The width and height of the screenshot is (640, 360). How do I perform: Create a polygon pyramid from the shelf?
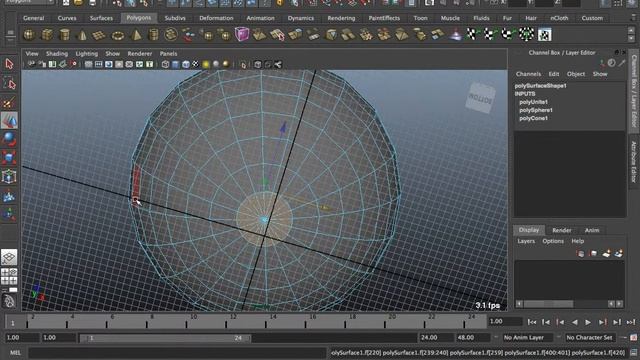tap(136, 35)
